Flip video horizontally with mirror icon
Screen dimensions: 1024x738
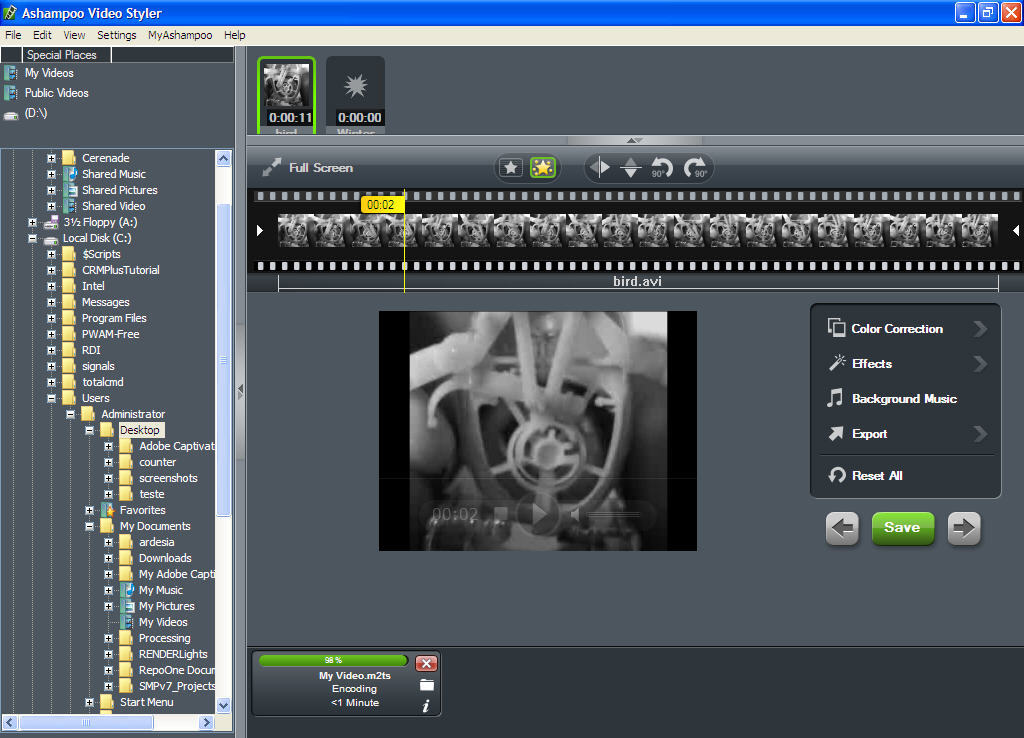point(600,168)
